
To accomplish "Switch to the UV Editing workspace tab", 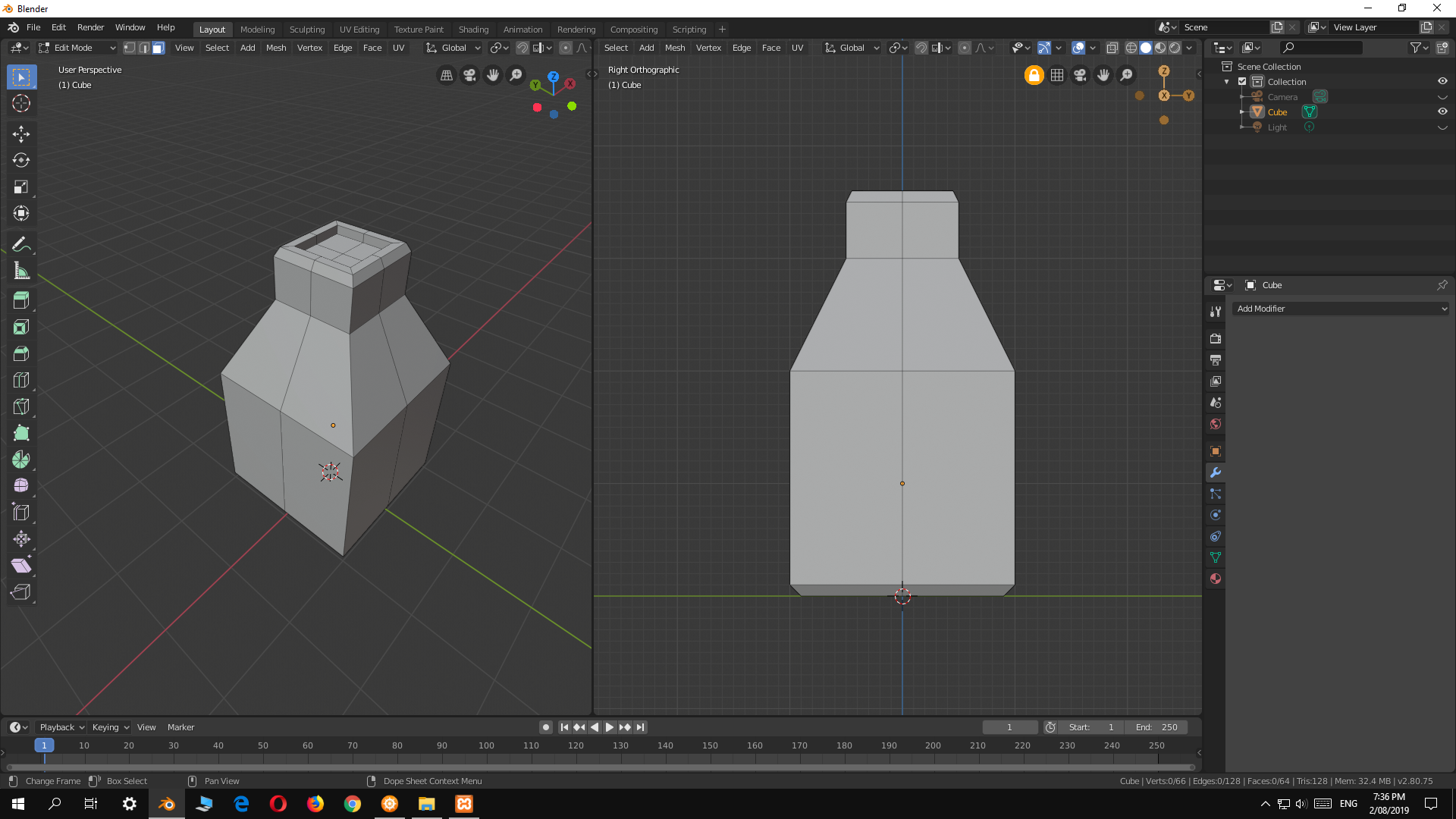I will [x=359, y=30].
